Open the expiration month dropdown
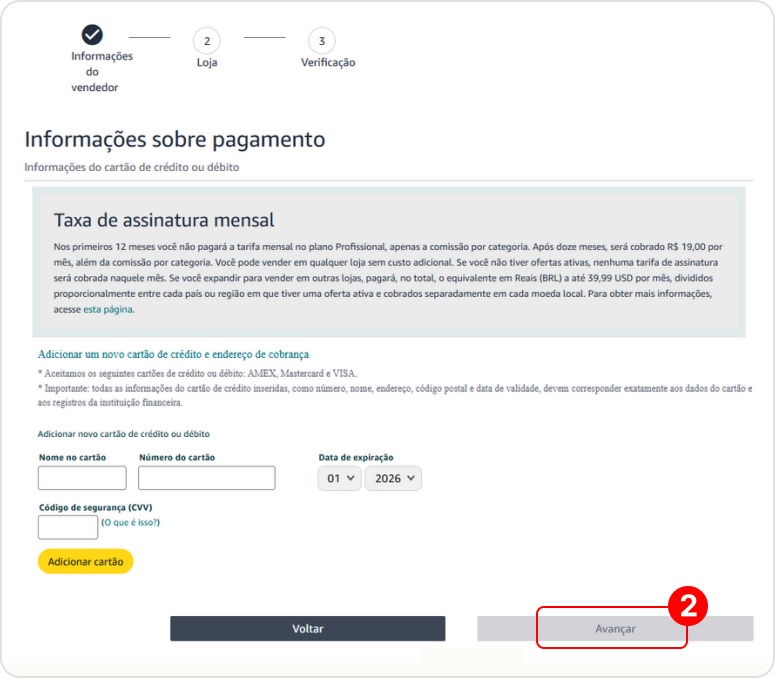Screen dimensions: 775x678 click(340, 478)
